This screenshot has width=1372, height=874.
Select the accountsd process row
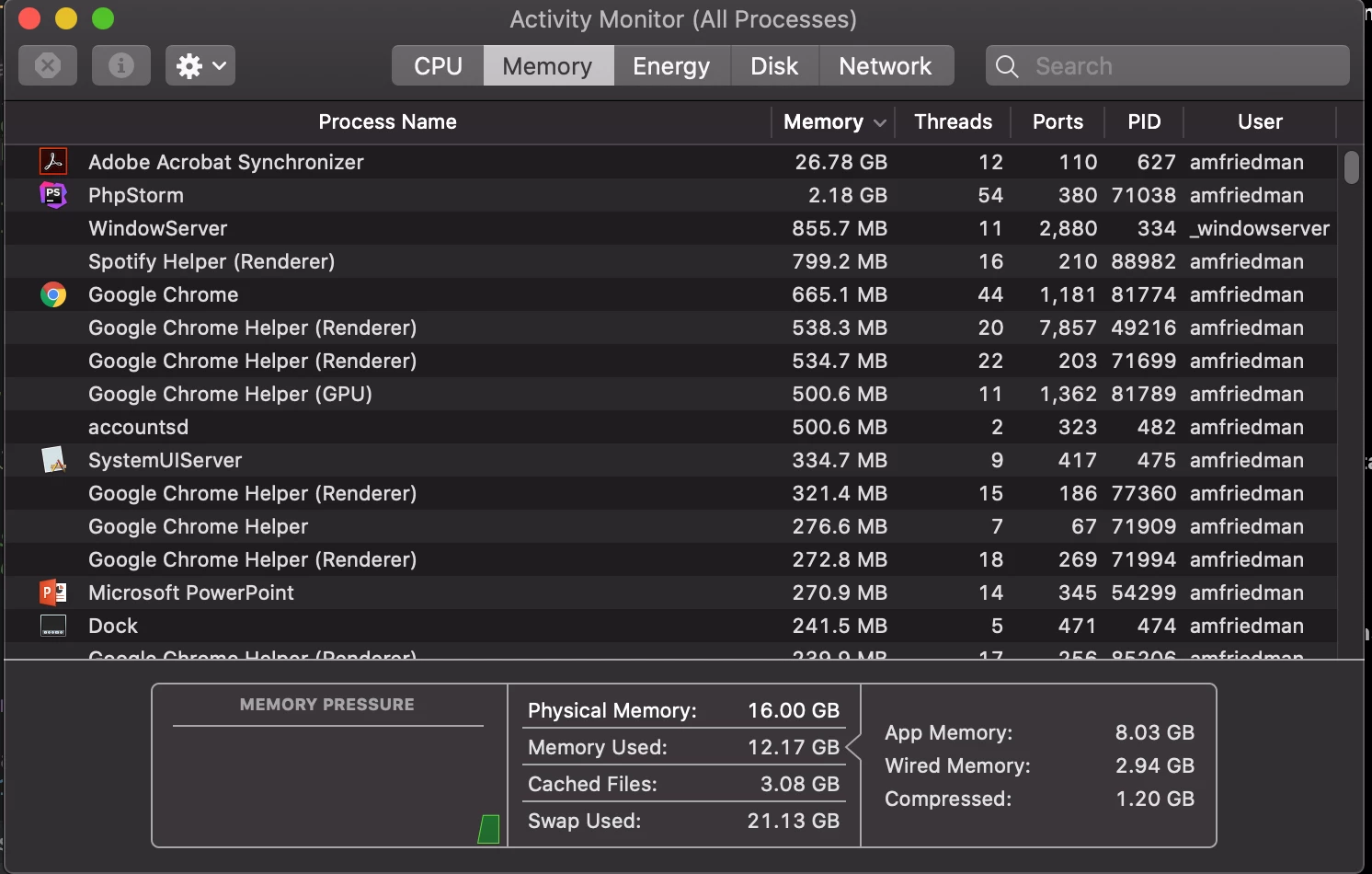[670, 427]
